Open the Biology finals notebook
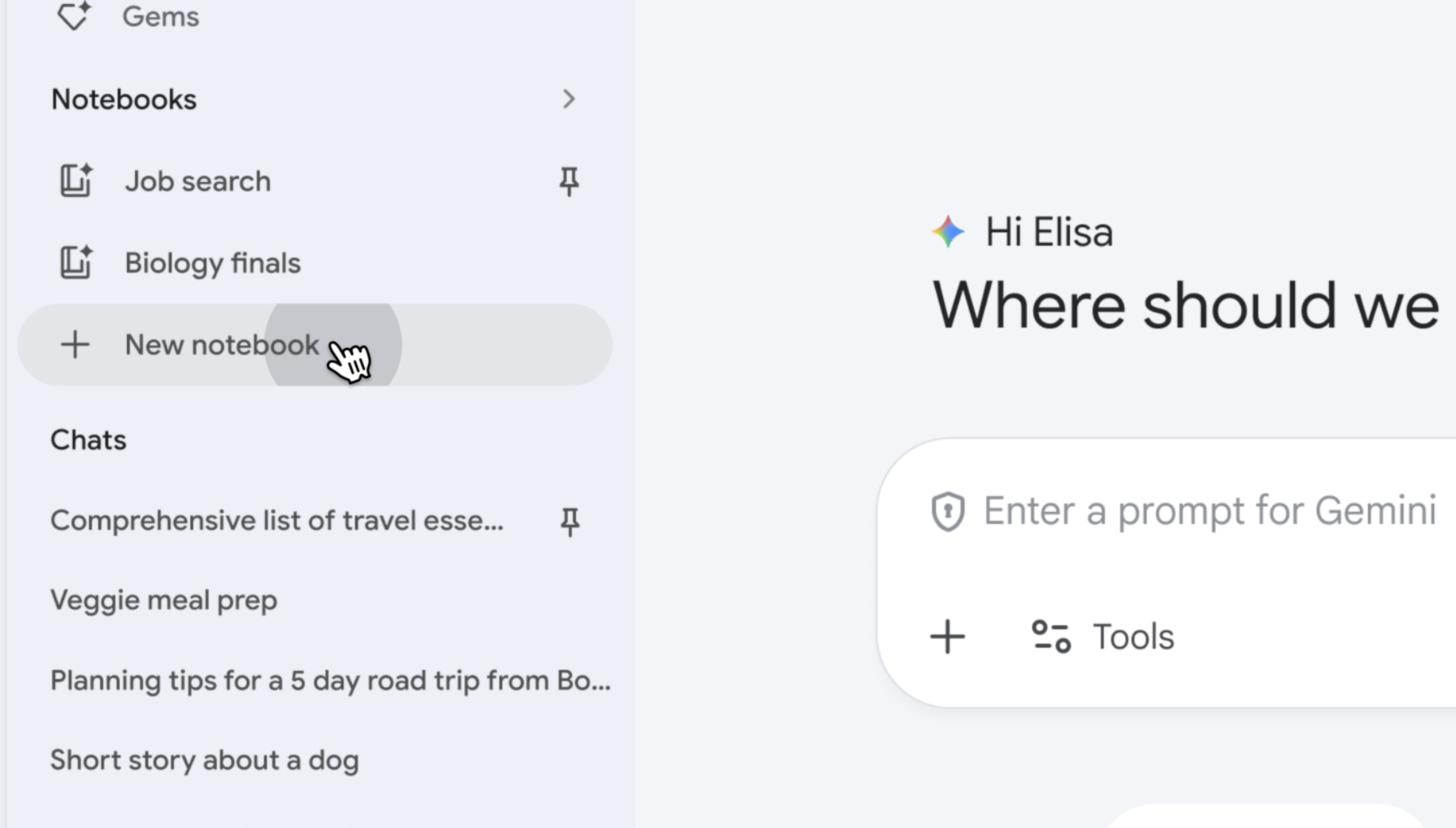 pos(213,263)
